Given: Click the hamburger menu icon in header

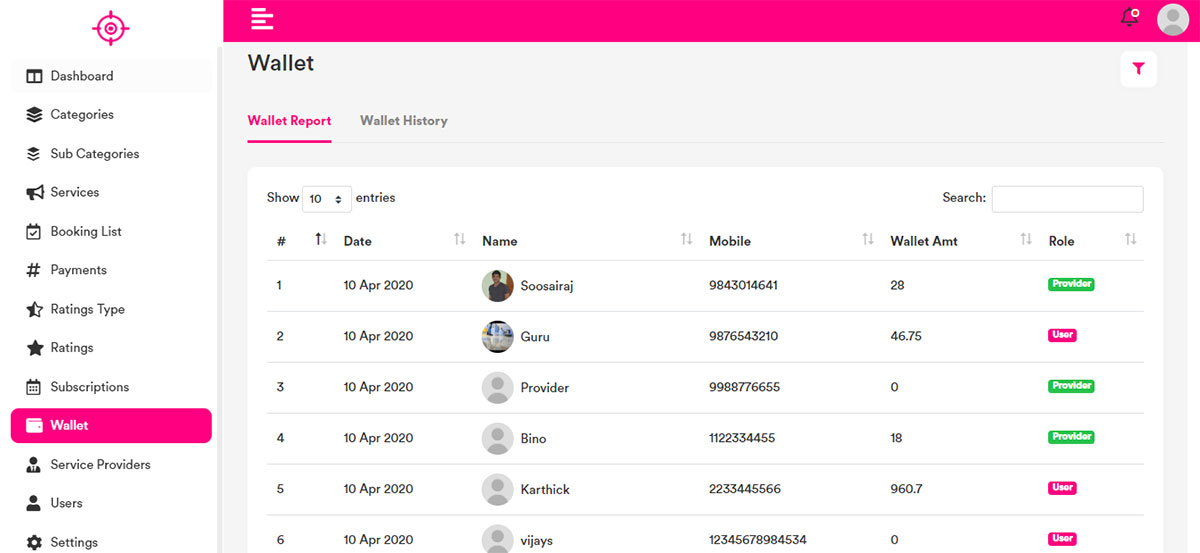Looking at the screenshot, I should click(x=262, y=18).
